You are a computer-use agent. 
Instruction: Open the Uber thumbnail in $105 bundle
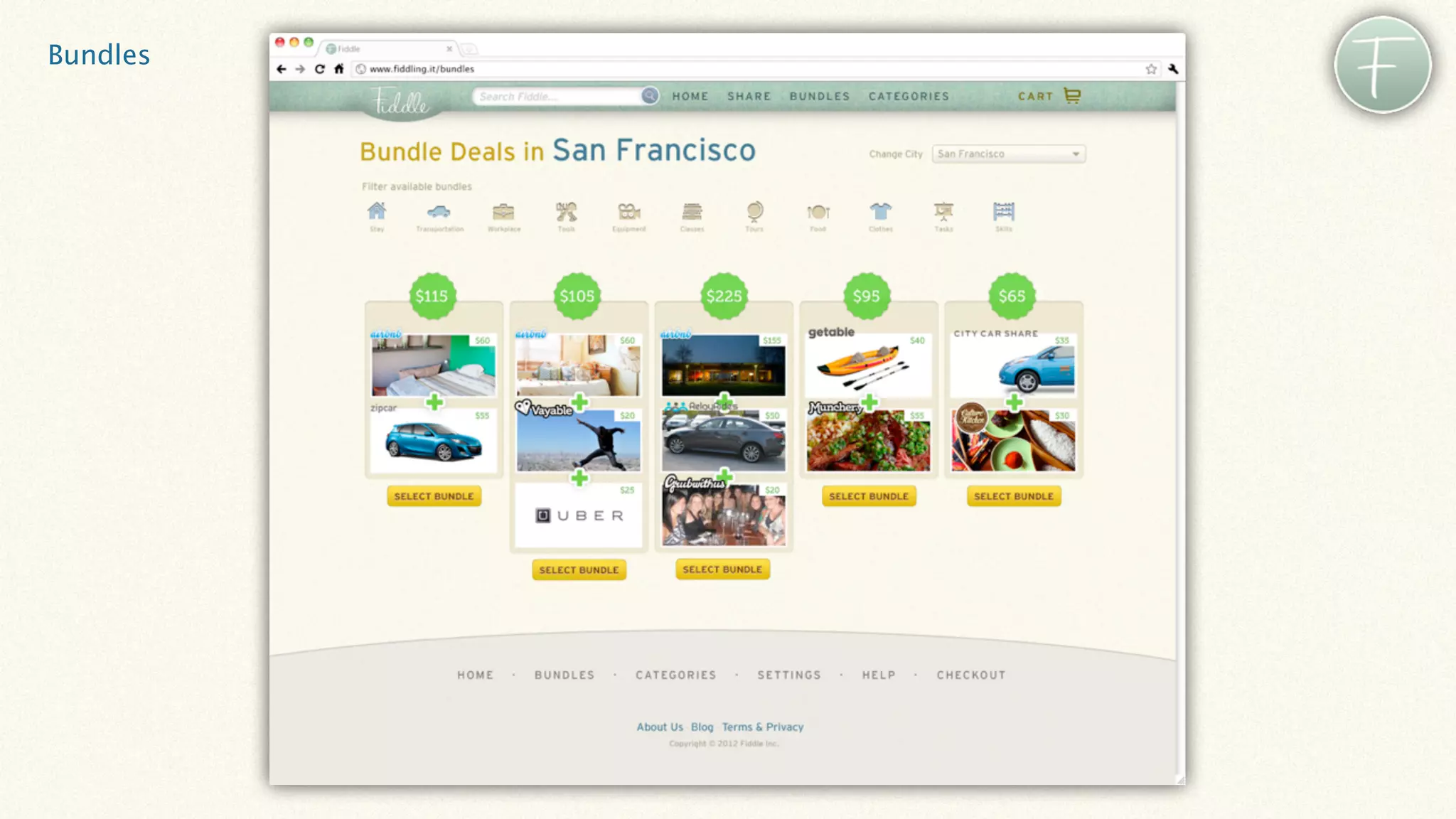(x=579, y=516)
